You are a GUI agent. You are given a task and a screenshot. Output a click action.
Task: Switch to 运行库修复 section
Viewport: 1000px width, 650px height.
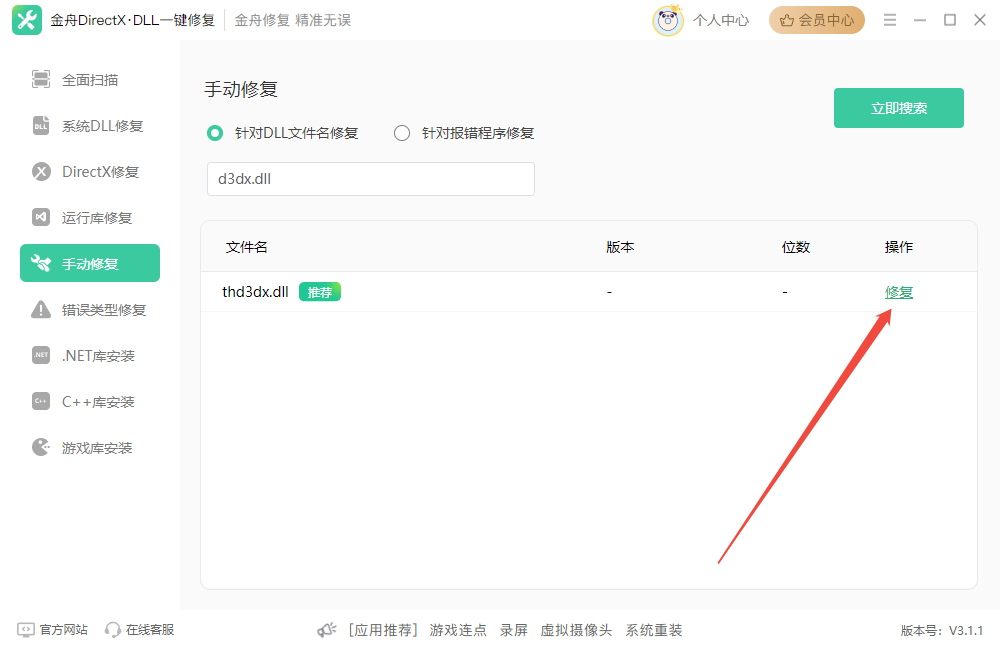pyautogui.click(x=90, y=218)
